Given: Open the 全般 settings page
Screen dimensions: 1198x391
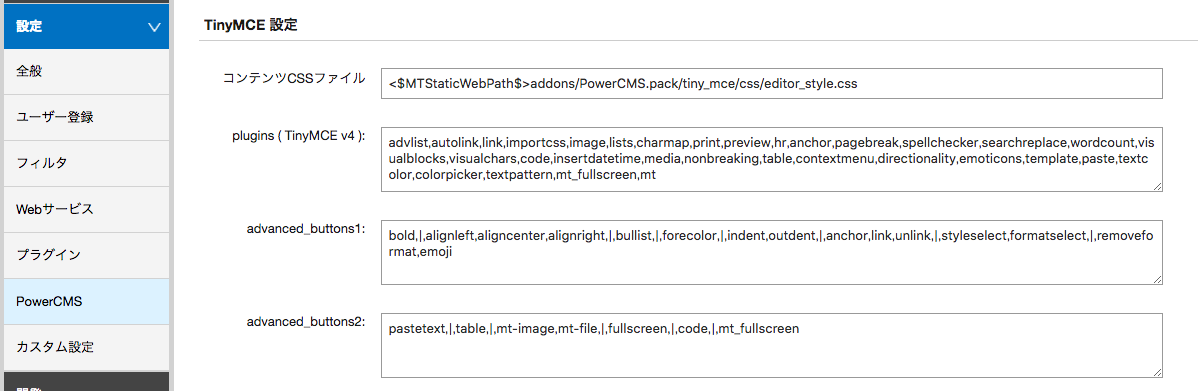Looking at the screenshot, I should [x=86, y=72].
